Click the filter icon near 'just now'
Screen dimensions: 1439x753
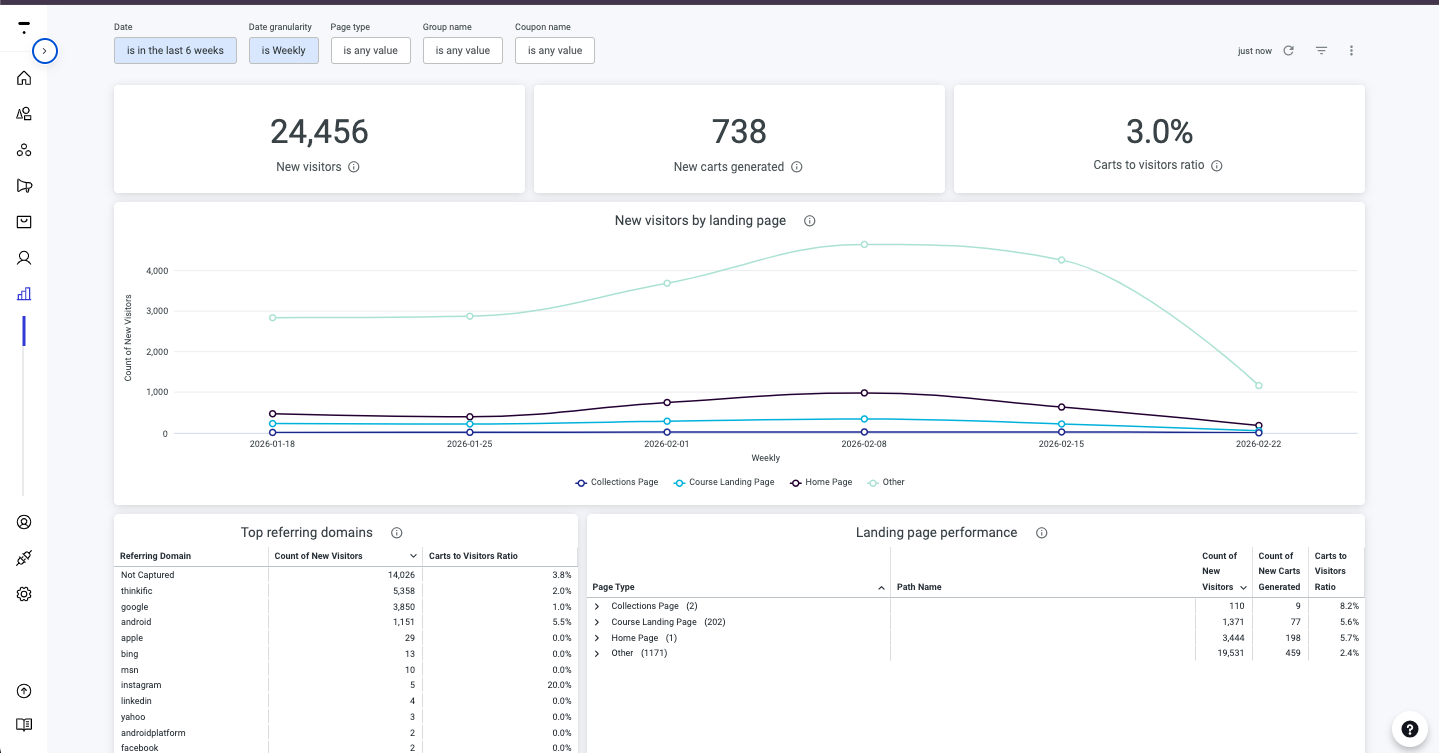pyautogui.click(x=1321, y=50)
